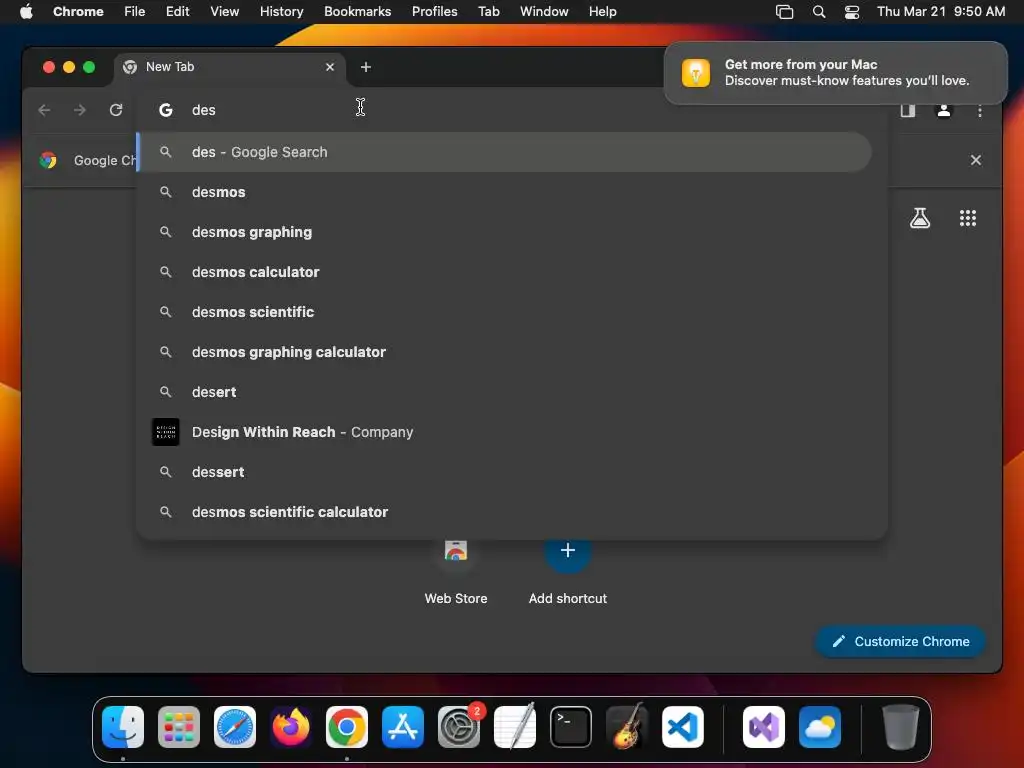
Task: Open TextEdit from the dock
Action: [x=515, y=727]
